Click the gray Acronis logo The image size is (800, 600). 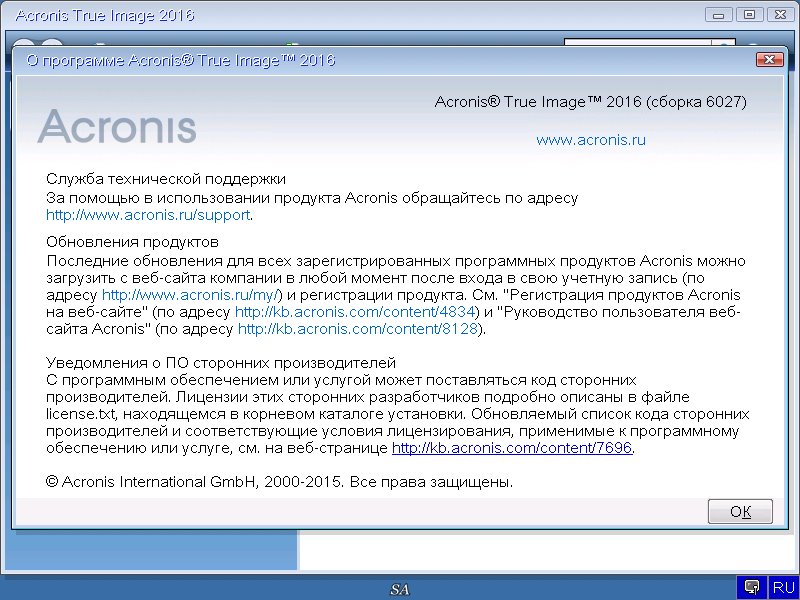[117, 128]
